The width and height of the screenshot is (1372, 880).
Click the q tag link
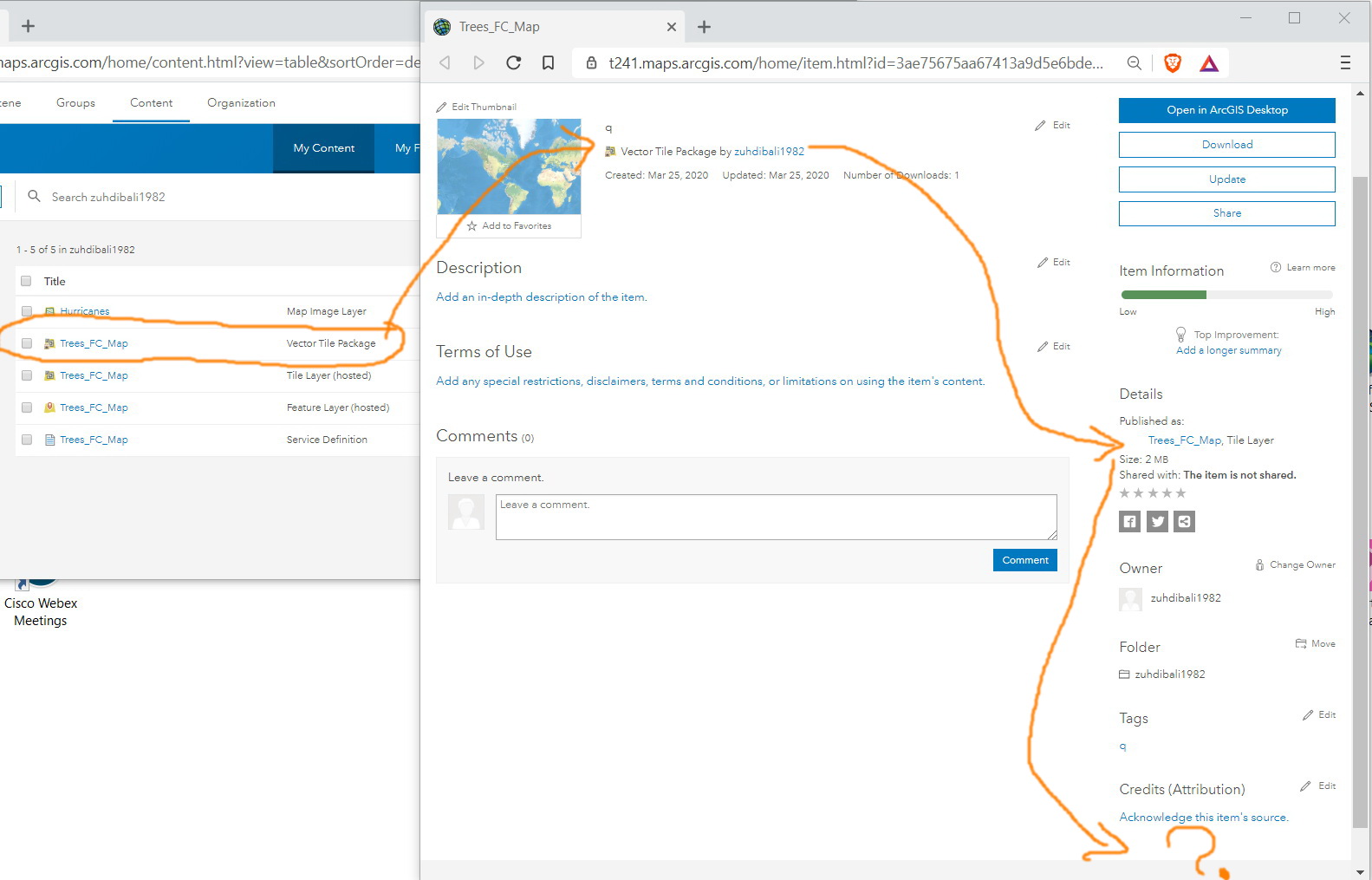pyautogui.click(x=1123, y=746)
